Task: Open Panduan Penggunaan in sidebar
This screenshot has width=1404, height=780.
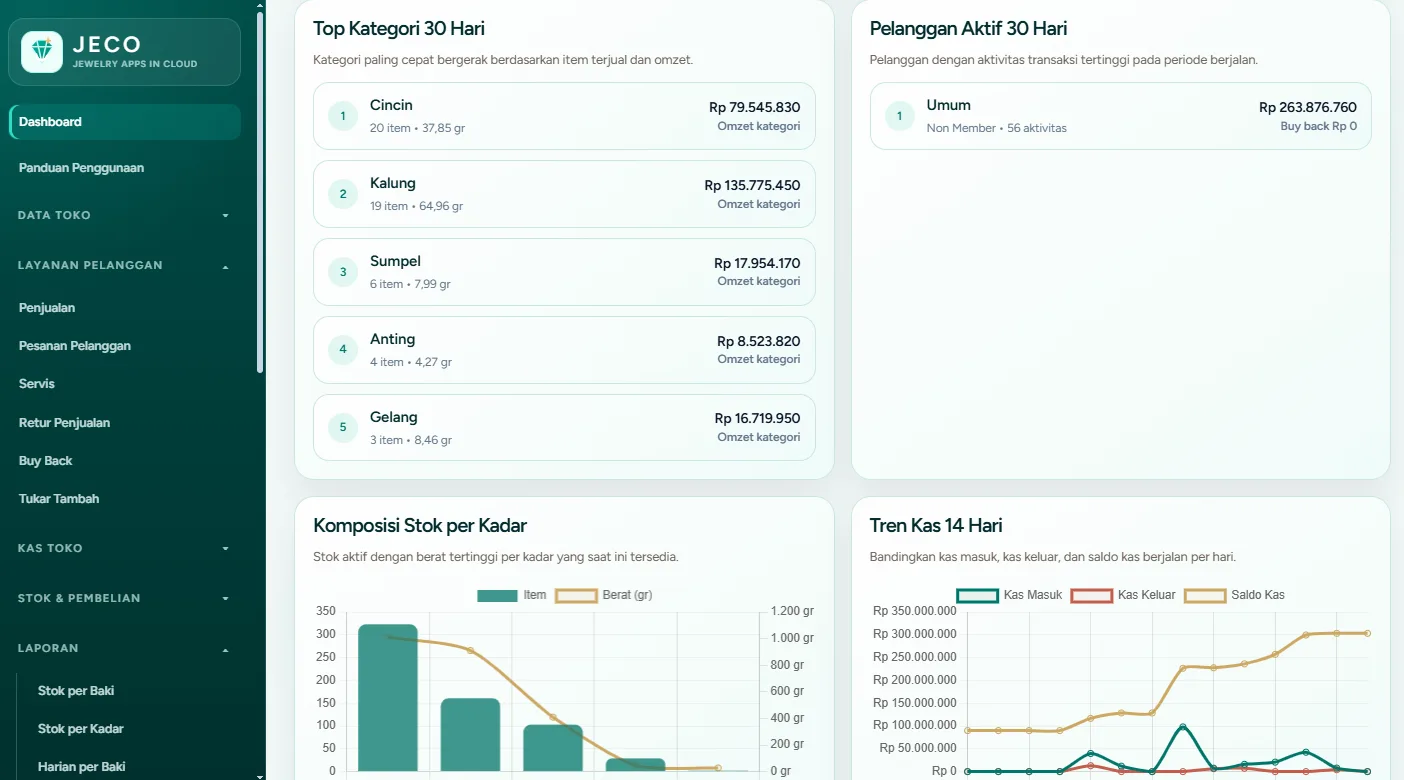Action: click(x=81, y=168)
